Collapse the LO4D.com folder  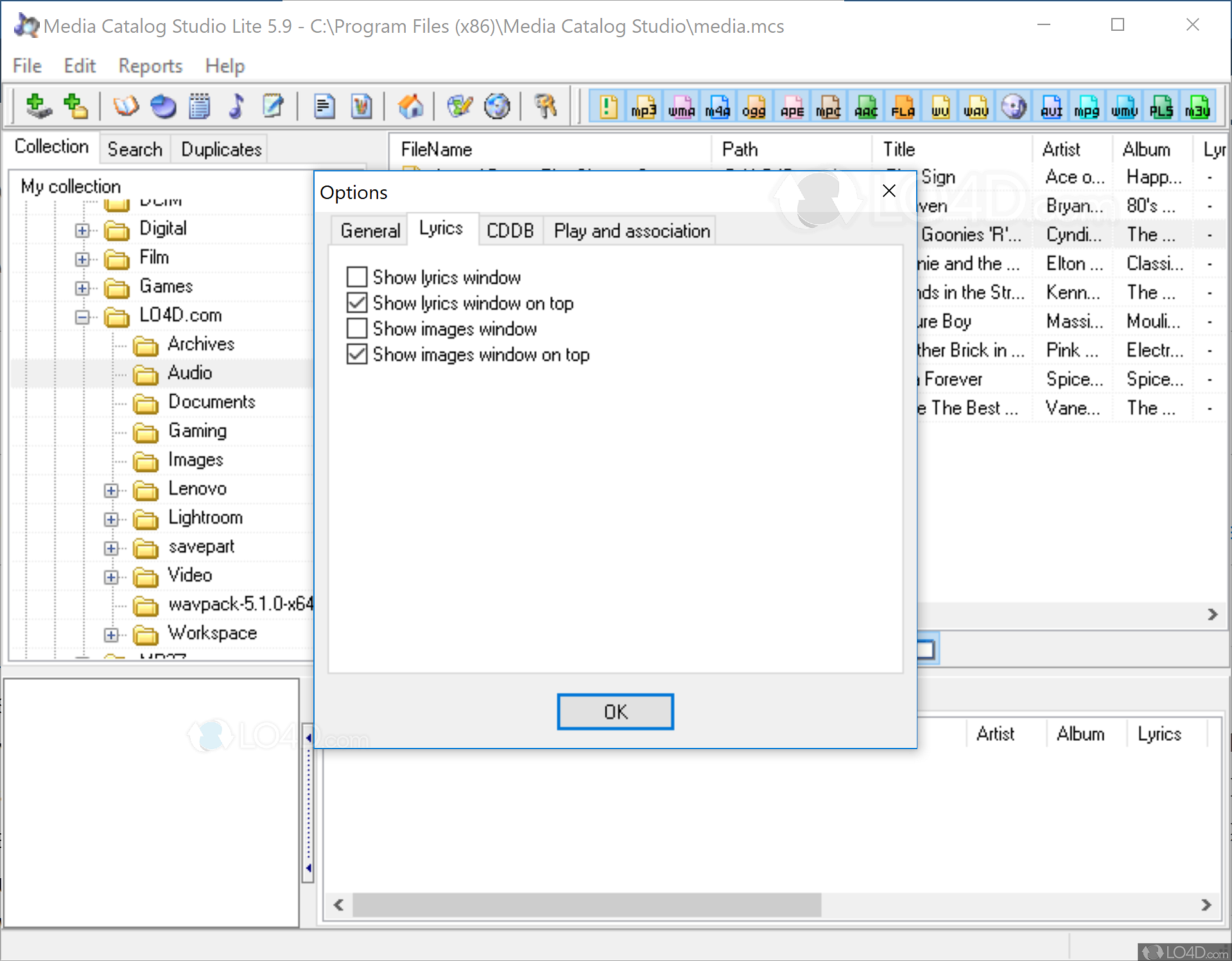[x=82, y=317]
